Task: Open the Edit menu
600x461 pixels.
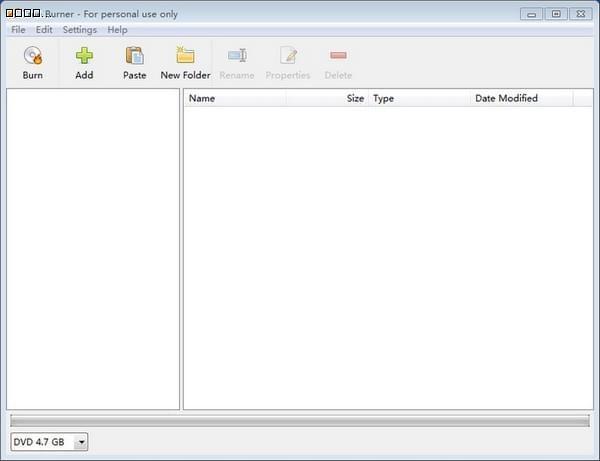Action: point(44,30)
